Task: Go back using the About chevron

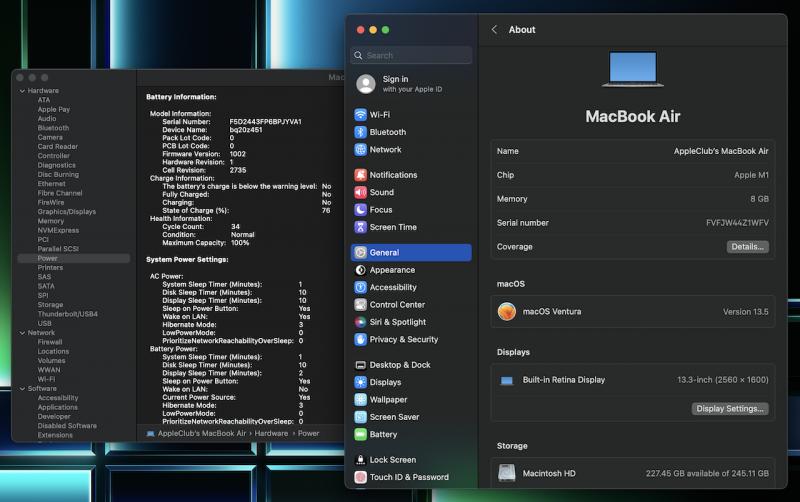Action: coord(494,30)
